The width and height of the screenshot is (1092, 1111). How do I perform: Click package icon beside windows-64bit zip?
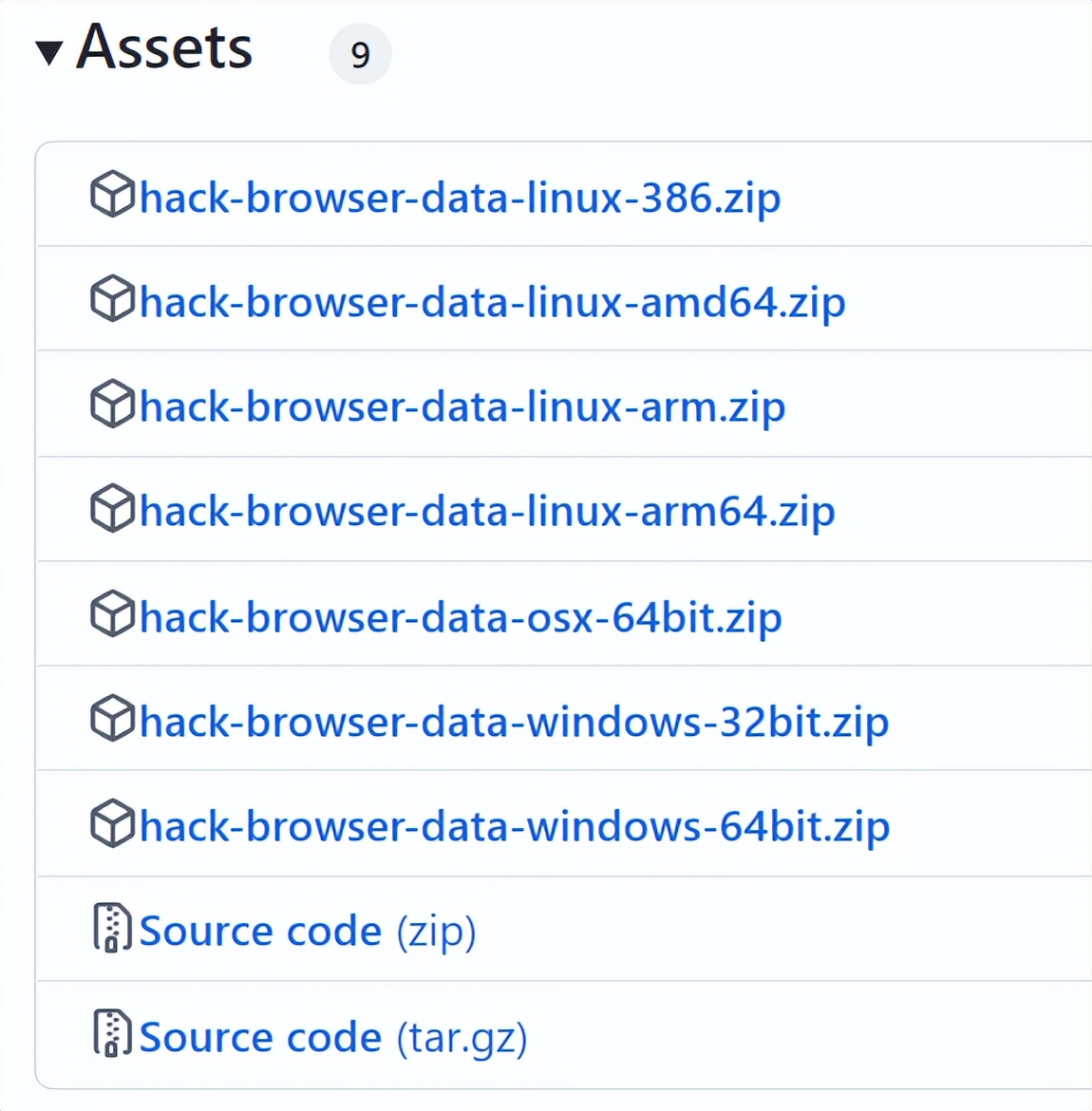point(112,823)
